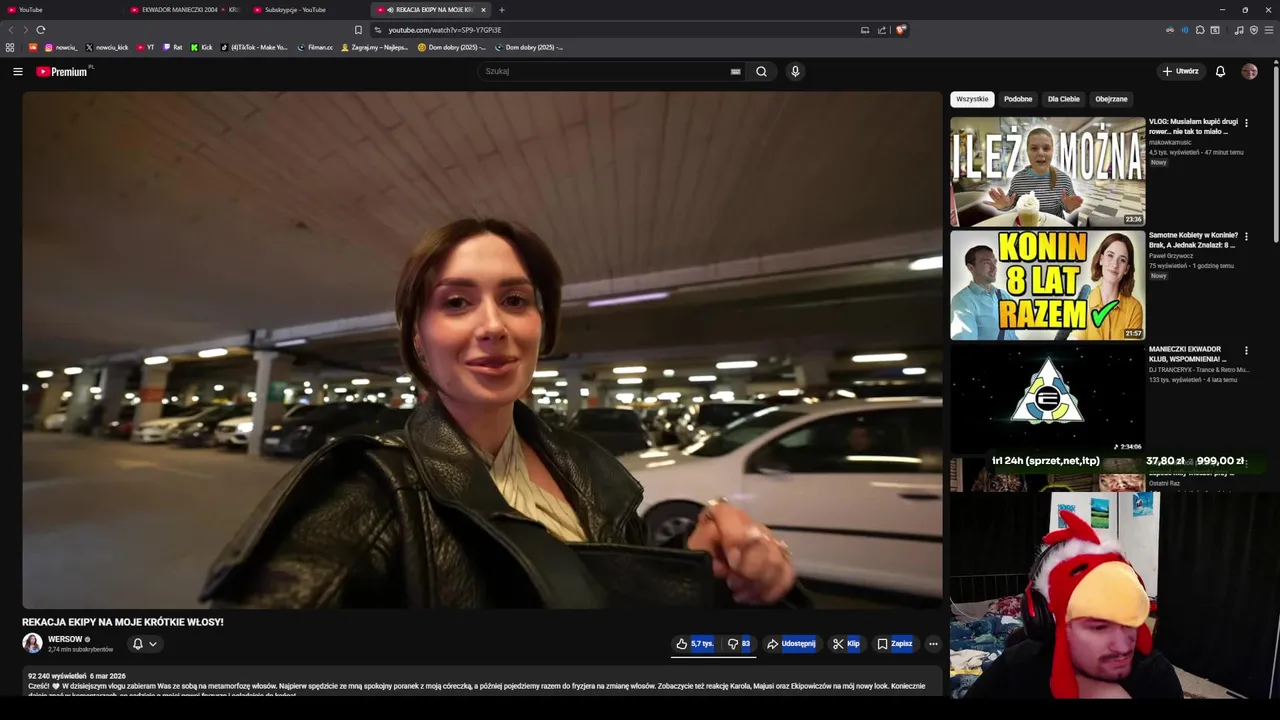The height and width of the screenshot is (720, 1280).
Task: Switch to the YouTube browser tab
Action: pos(60,10)
